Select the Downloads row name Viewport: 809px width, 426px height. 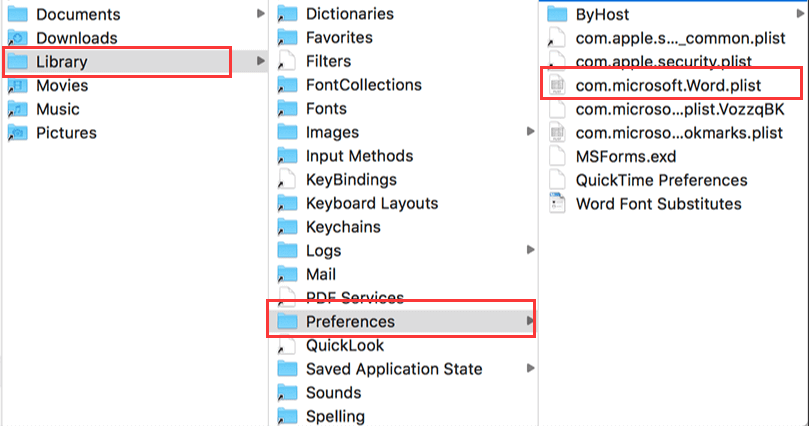pos(77,38)
